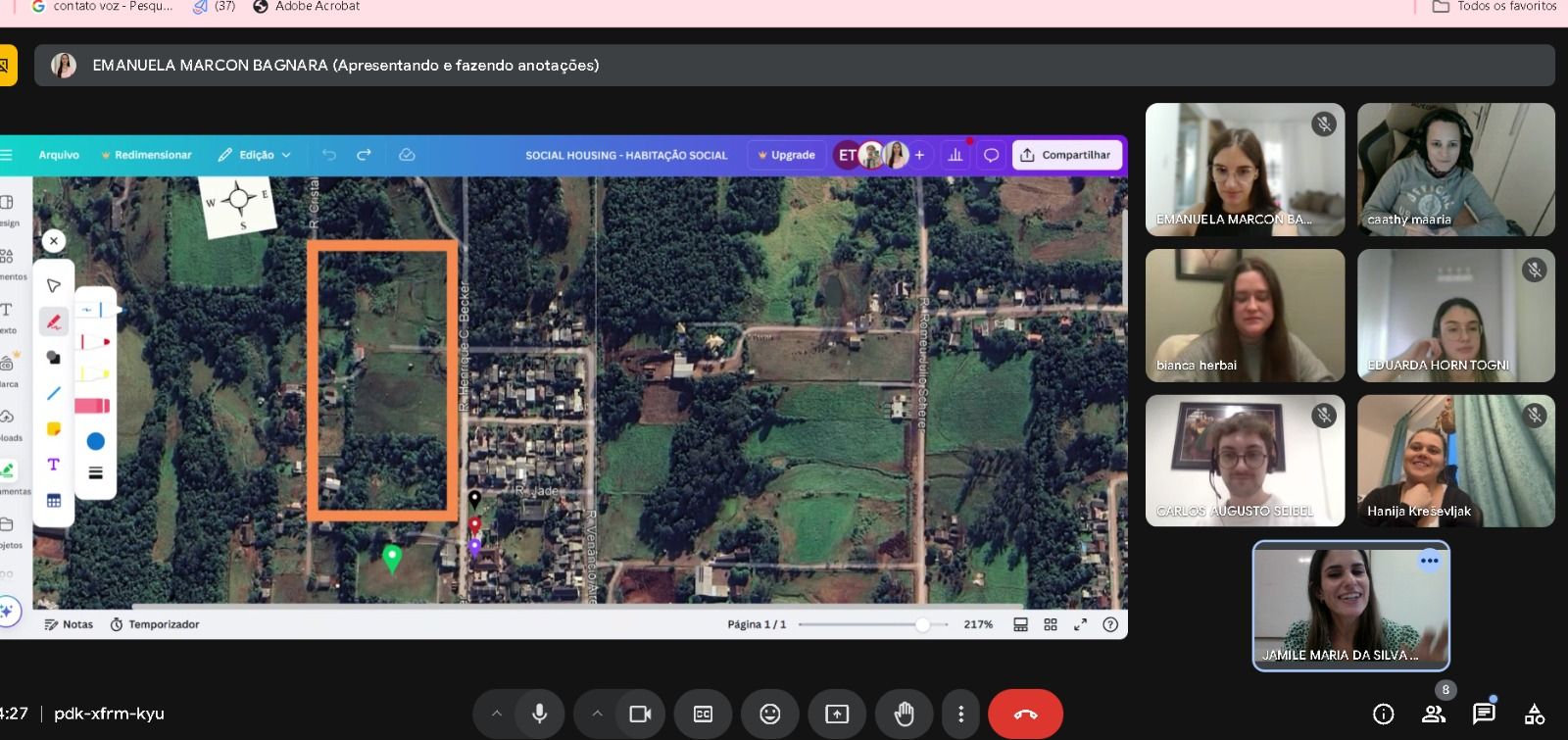Click the Upgrade button
Viewport: 1568px width, 740px height.
point(786,155)
